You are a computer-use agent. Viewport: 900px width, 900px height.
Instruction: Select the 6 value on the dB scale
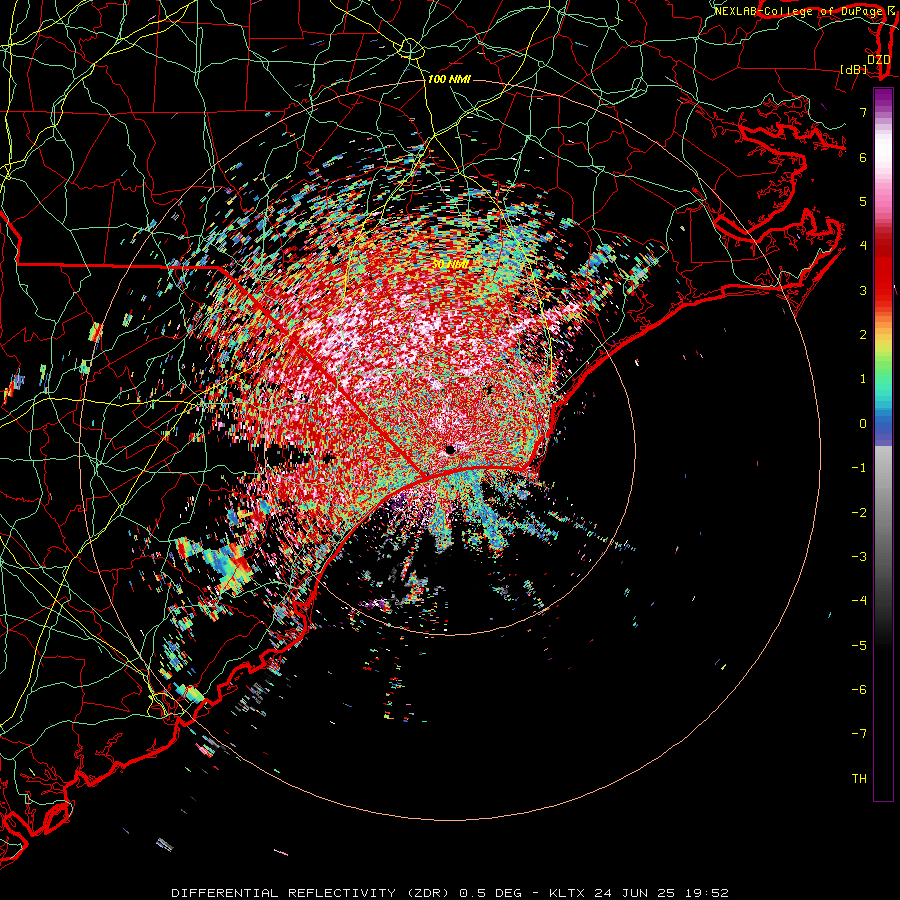[x=863, y=157]
